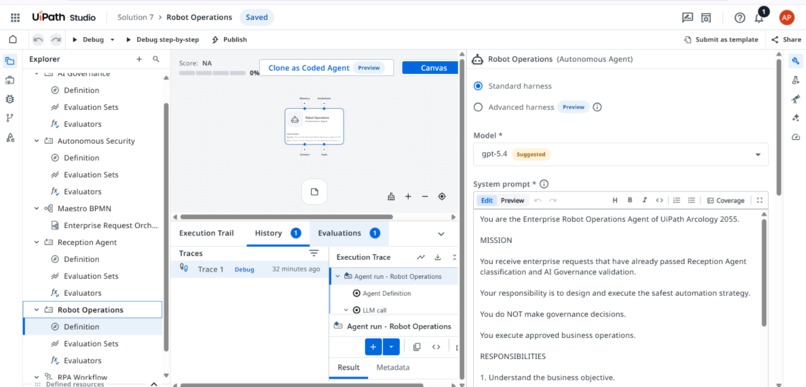The height and width of the screenshot is (387, 806).
Task: Collapse Agent run - Robot Operations trace
Action: (338, 277)
